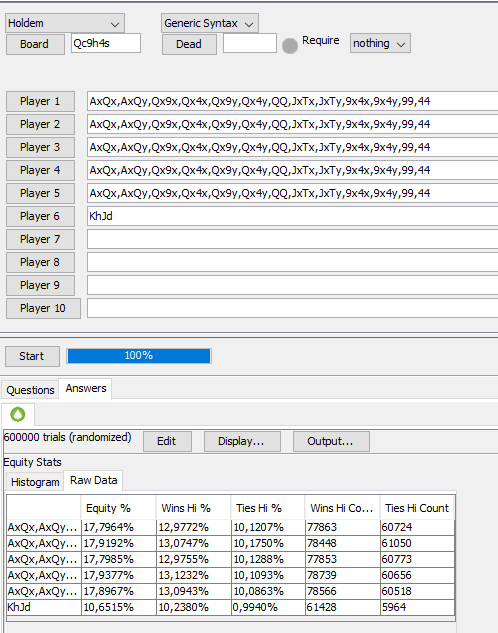Click the Player 6 button
498x633 pixels.
click(x=40, y=216)
